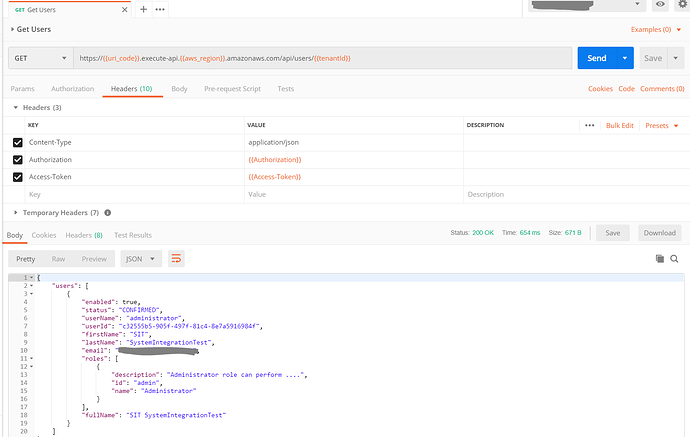This screenshot has height=437, width=690.
Task: Click the request URL field
Action: click(x=323, y=58)
